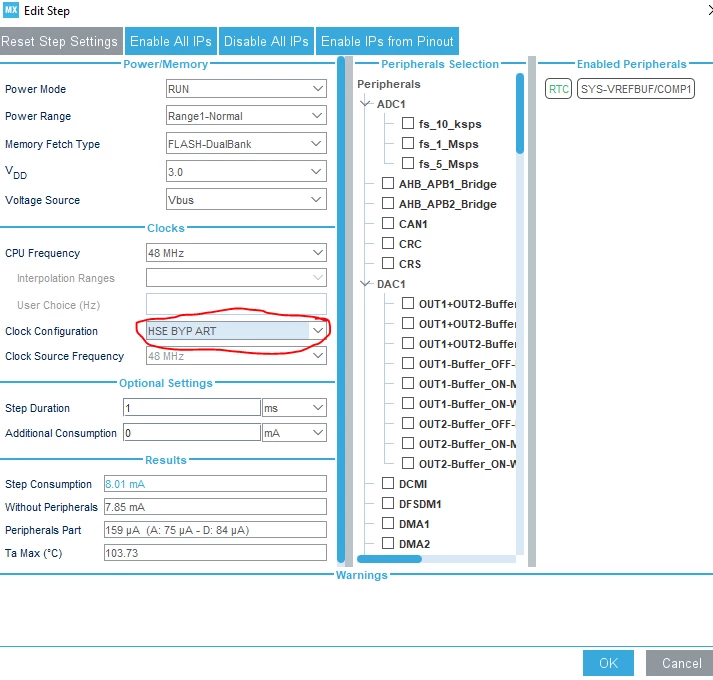Image resolution: width=713 pixels, height=680 pixels.
Task: Open Step Duration unit dropdown (ms)
Action: (294, 408)
